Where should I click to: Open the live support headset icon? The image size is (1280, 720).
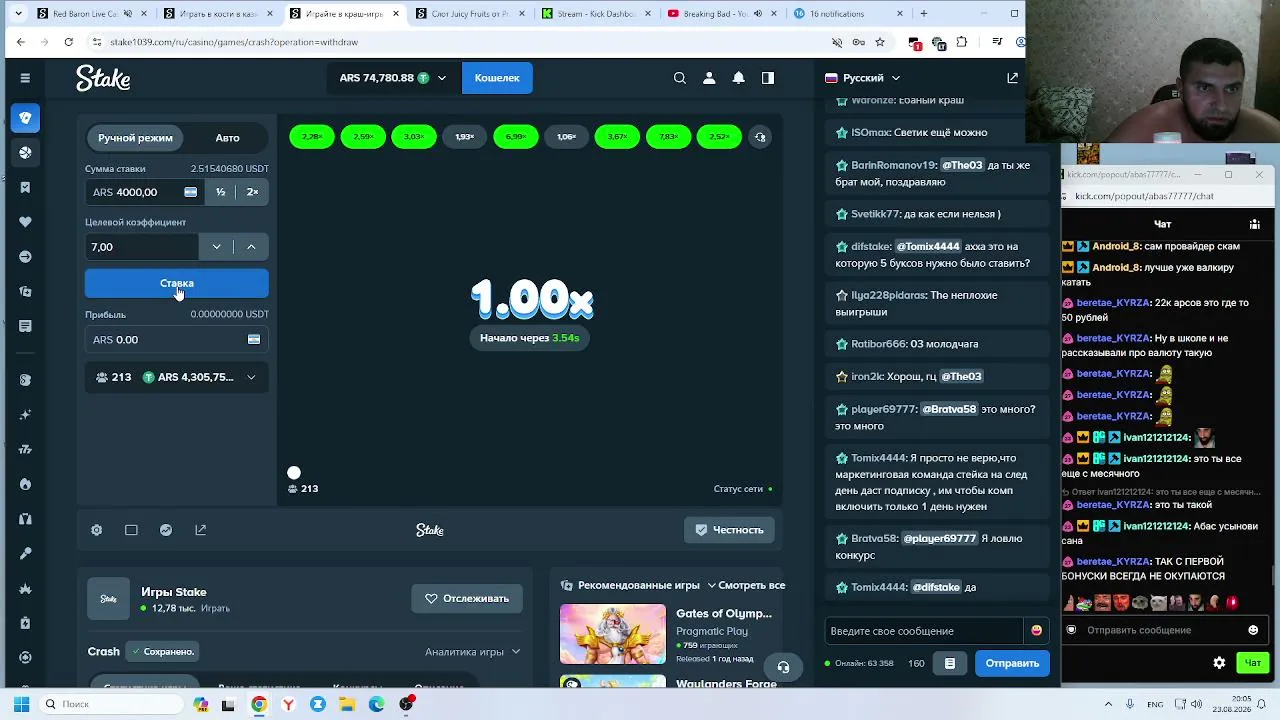click(783, 667)
